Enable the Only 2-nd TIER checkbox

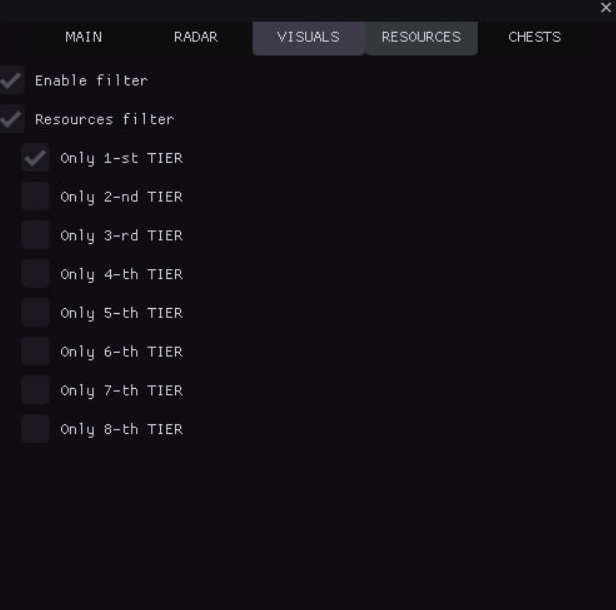tap(35, 197)
